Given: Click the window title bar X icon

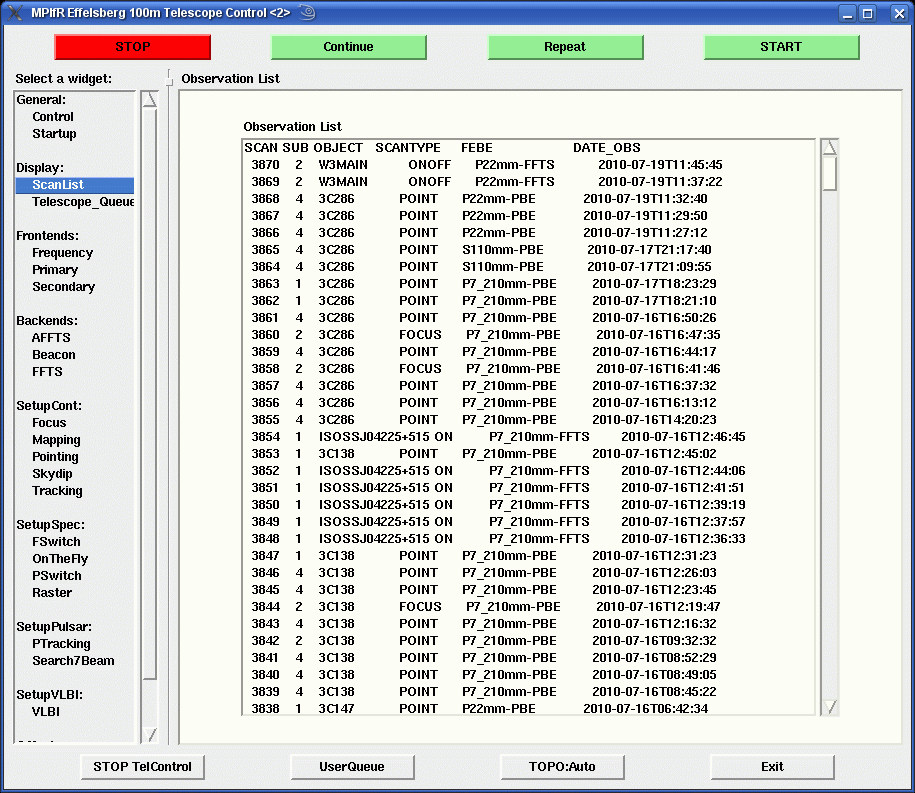Looking at the screenshot, I should point(14,13).
